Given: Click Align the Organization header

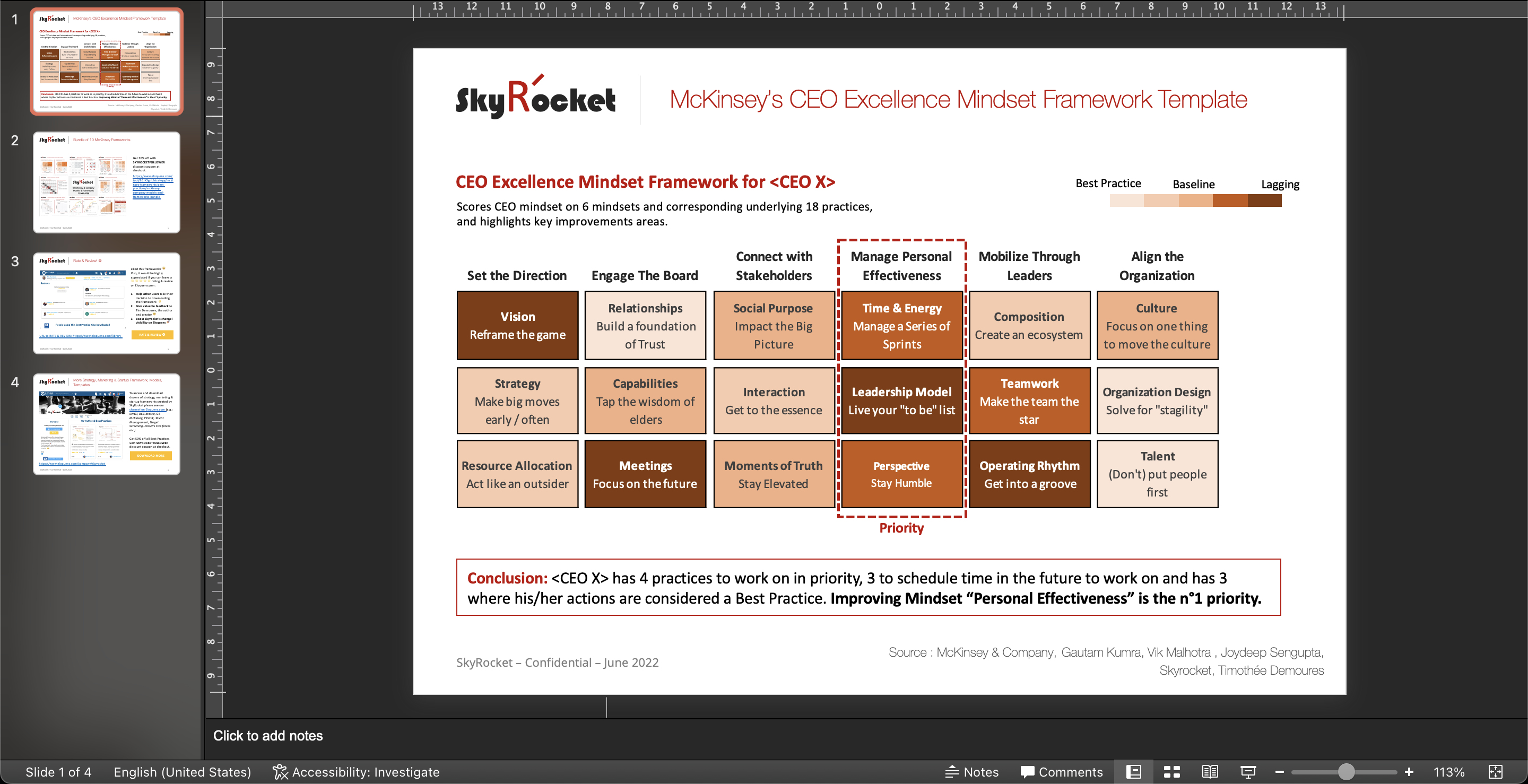Looking at the screenshot, I should click(1157, 266).
